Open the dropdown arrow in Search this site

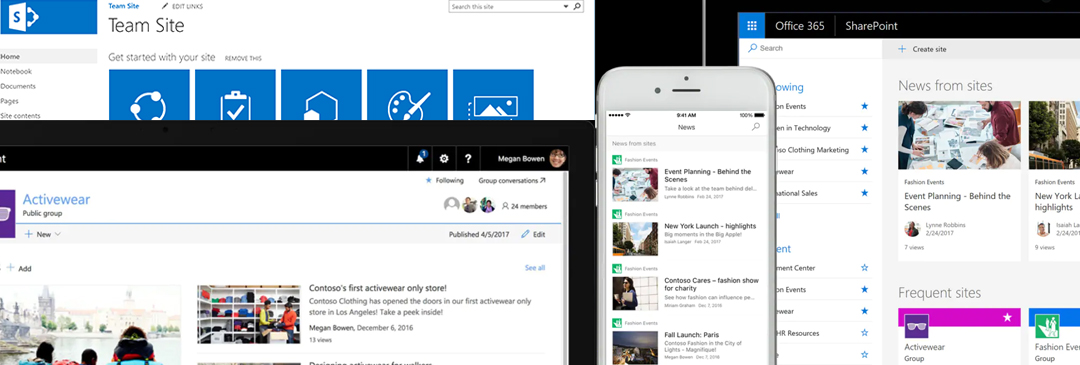(565, 6)
